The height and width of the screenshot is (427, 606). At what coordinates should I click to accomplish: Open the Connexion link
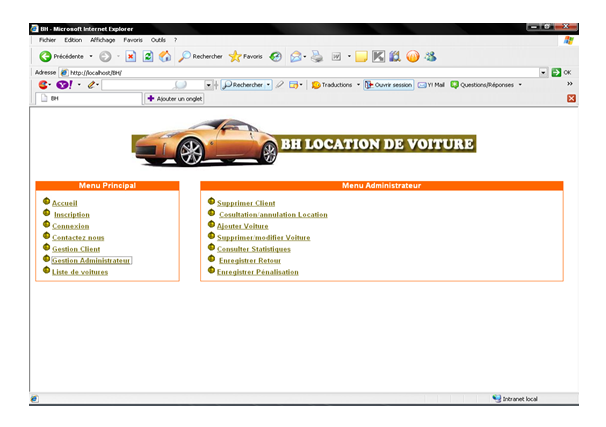71,226
